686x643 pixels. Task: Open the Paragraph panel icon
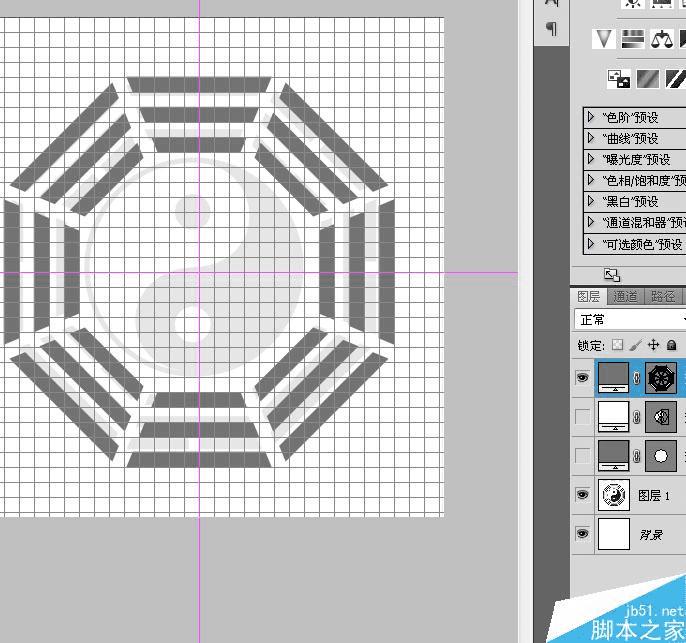pos(553,29)
